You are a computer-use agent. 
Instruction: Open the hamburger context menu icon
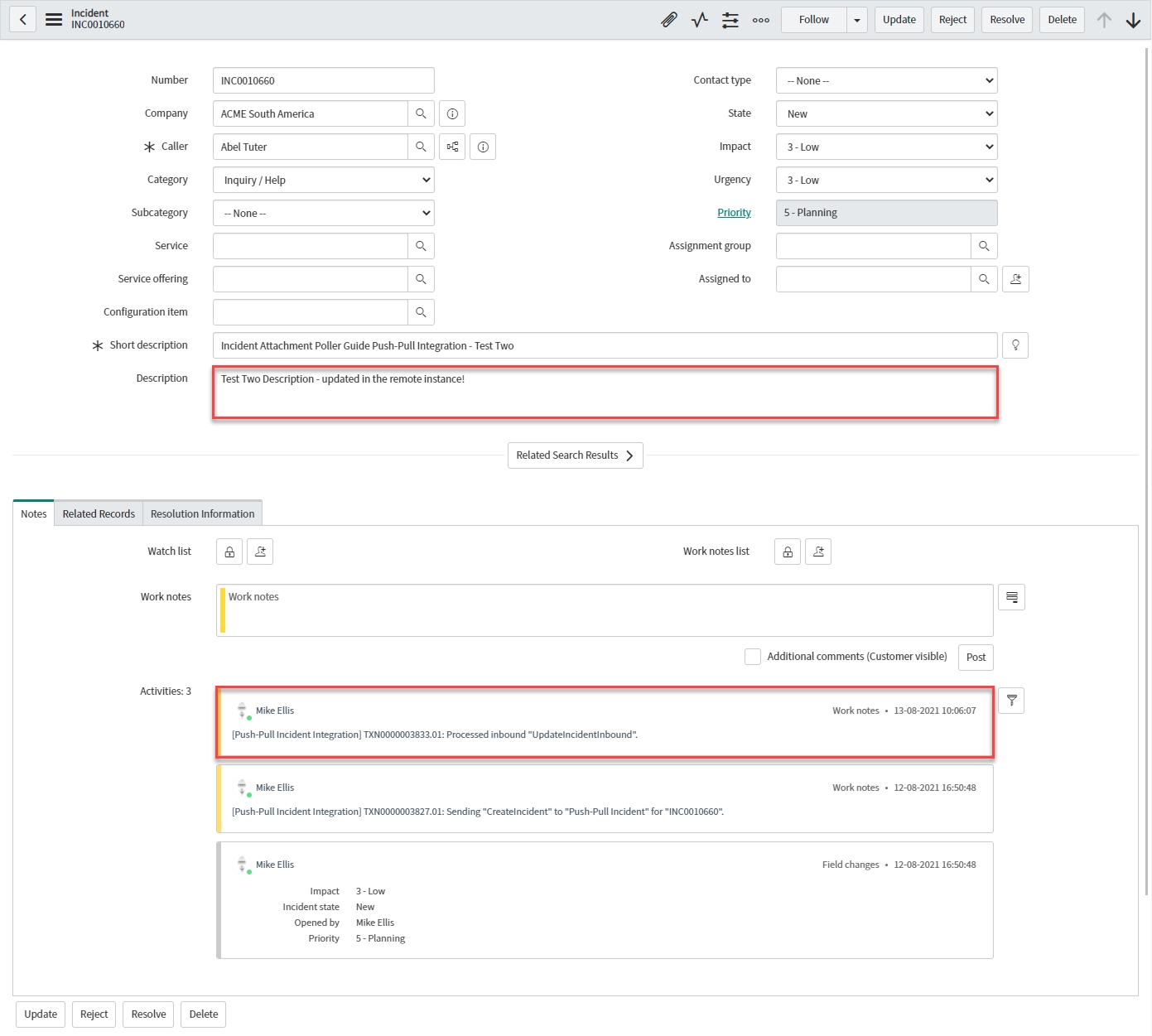[54, 20]
